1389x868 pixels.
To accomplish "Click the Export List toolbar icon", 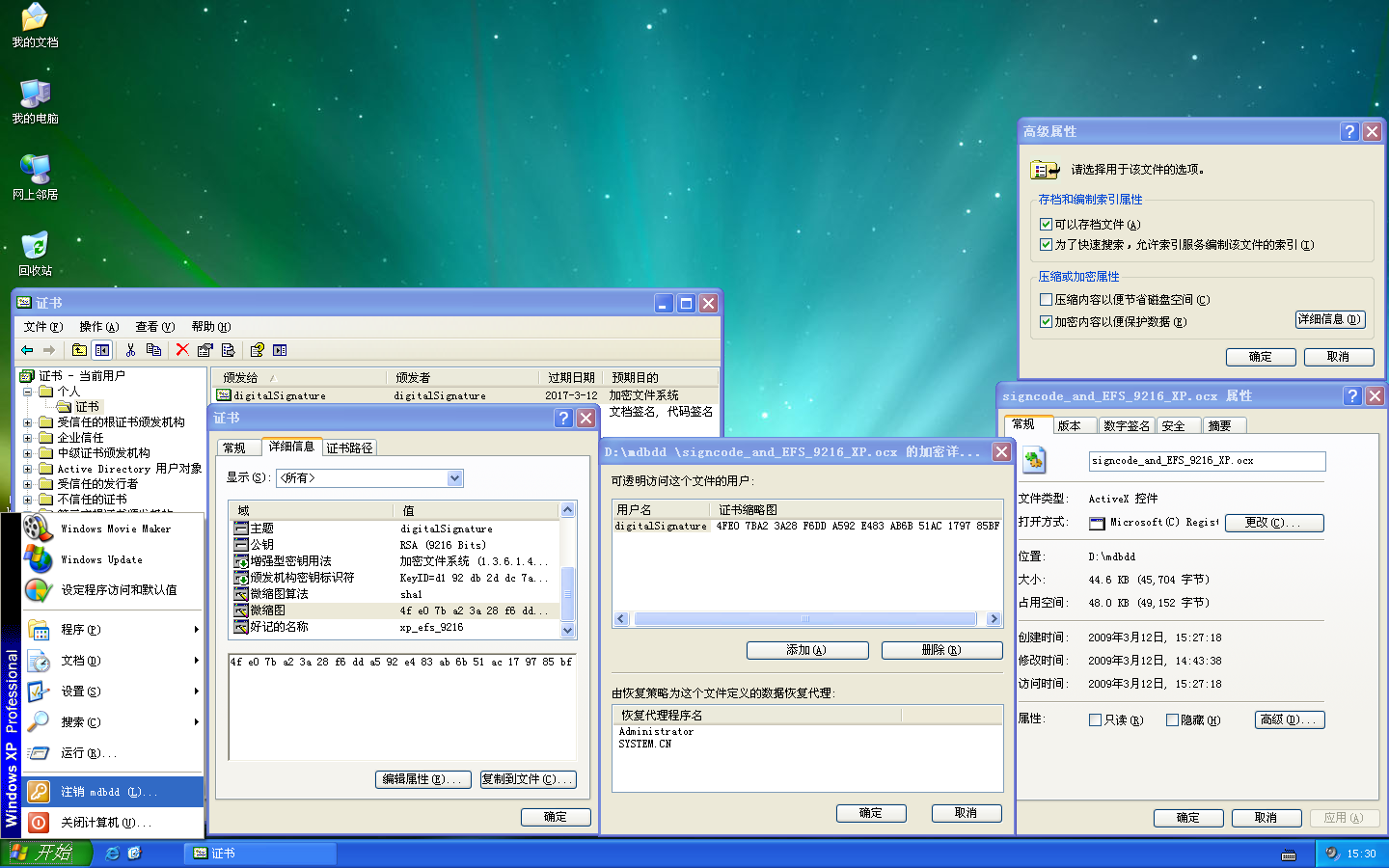I will click(228, 350).
